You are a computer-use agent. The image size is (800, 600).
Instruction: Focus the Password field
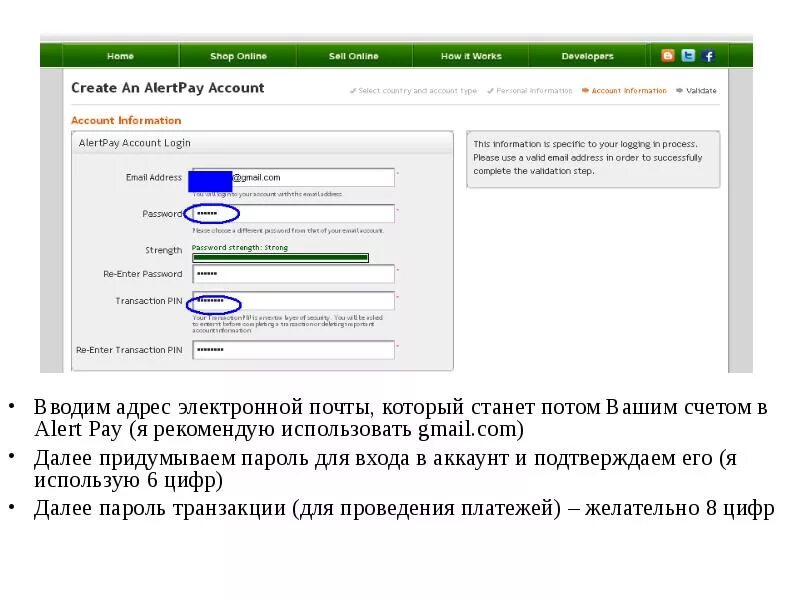(293, 214)
